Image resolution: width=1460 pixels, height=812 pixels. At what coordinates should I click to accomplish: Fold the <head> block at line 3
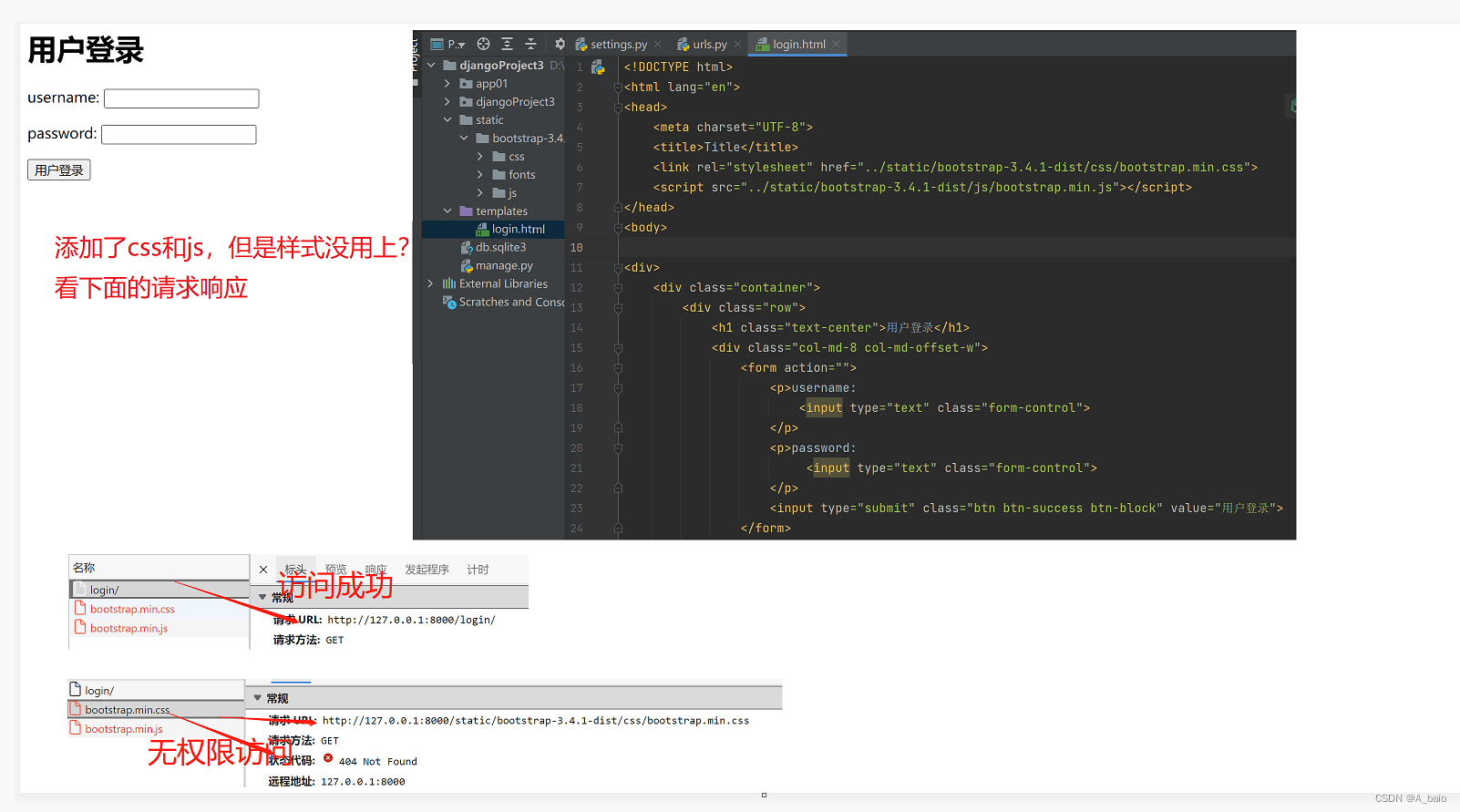point(618,107)
